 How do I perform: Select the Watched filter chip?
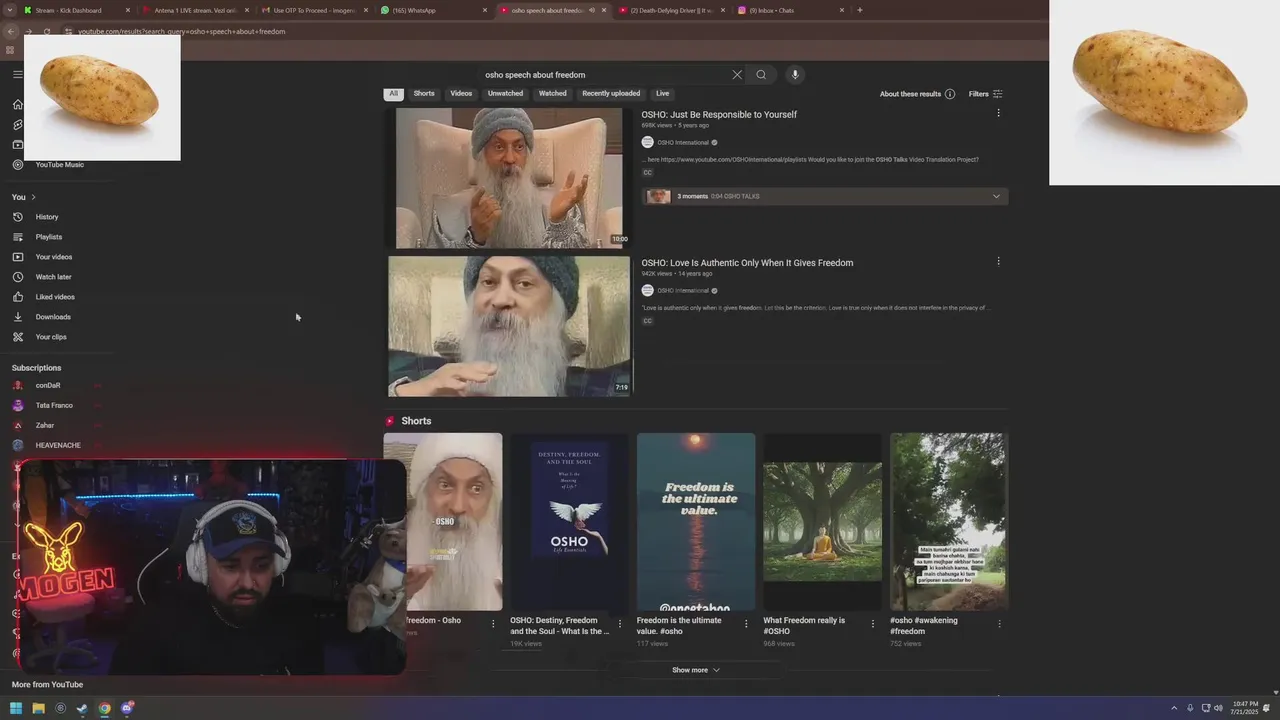click(x=553, y=94)
